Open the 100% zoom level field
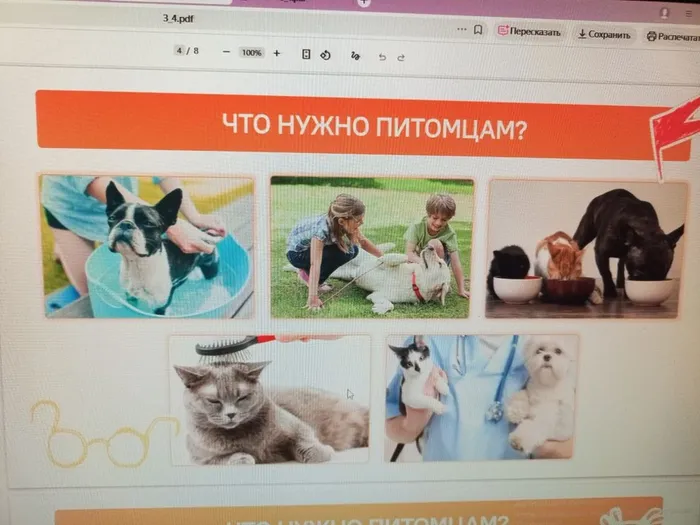This screenshot has width=700, height=525. 251,52
